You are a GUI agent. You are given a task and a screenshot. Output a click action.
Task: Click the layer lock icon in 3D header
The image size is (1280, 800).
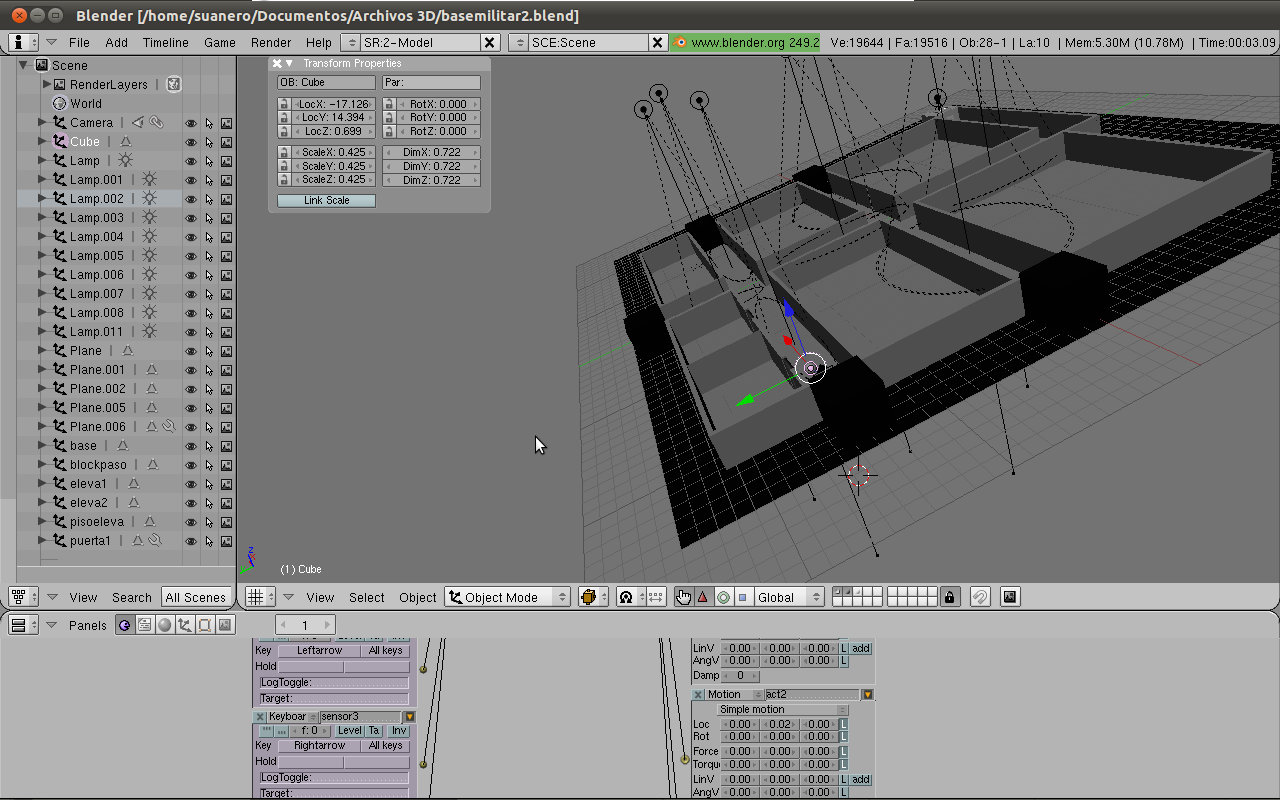click(950, 597)
